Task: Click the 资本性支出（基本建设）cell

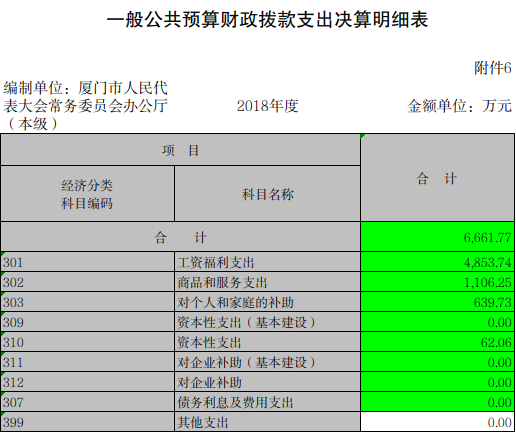Action: [267, 322]
